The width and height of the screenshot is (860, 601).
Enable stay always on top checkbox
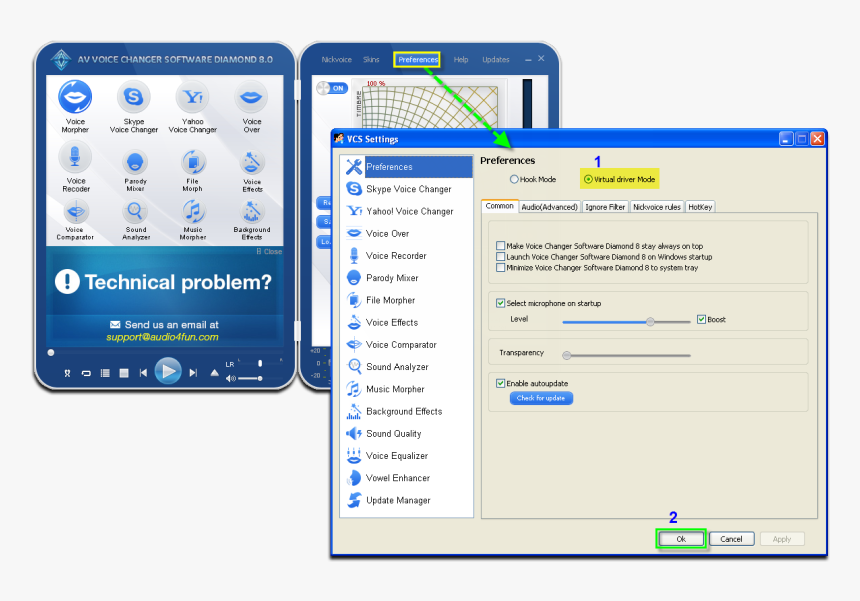pos(500,246)
